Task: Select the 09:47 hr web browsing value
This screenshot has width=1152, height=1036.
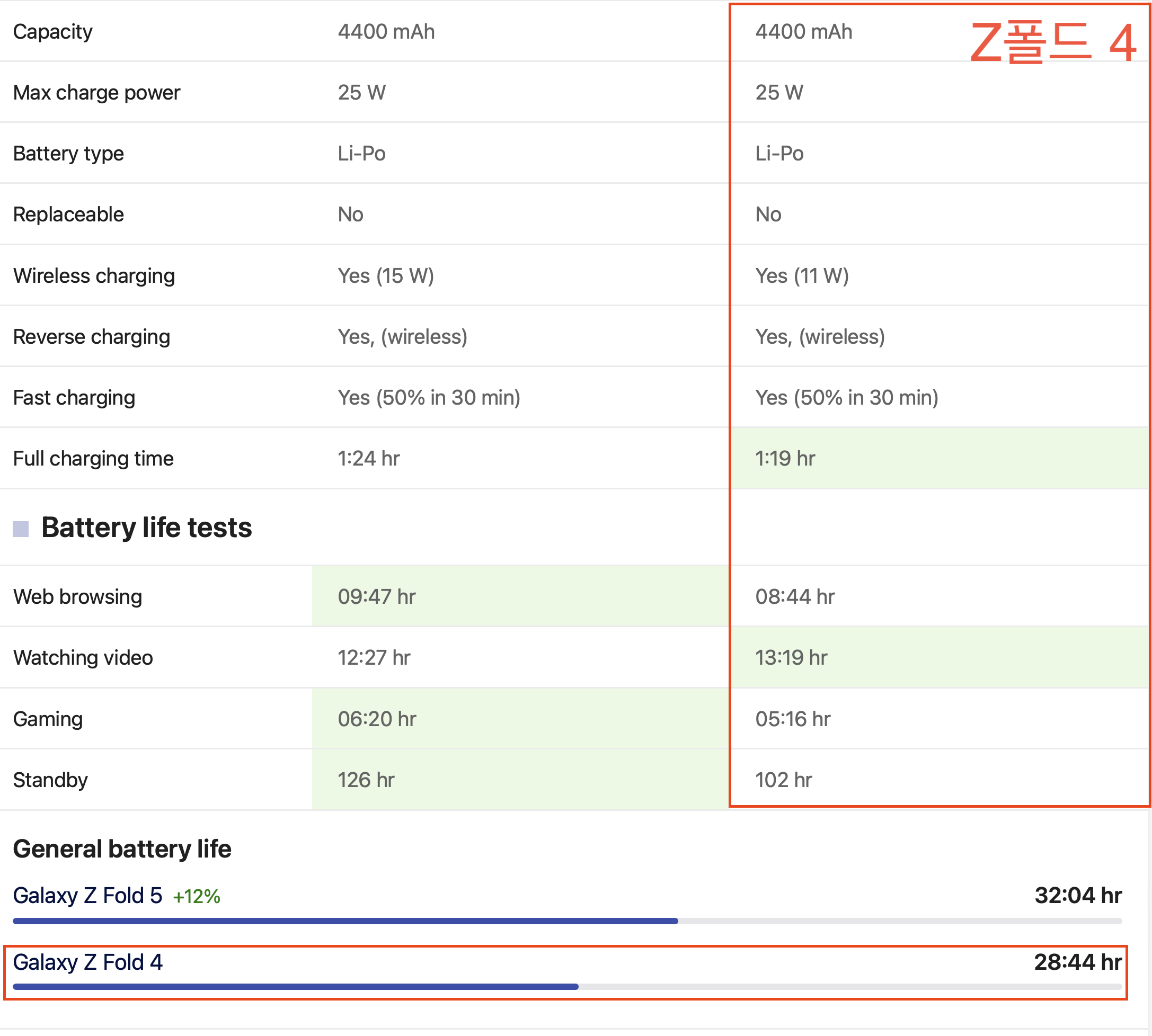Action: point(376,596)
